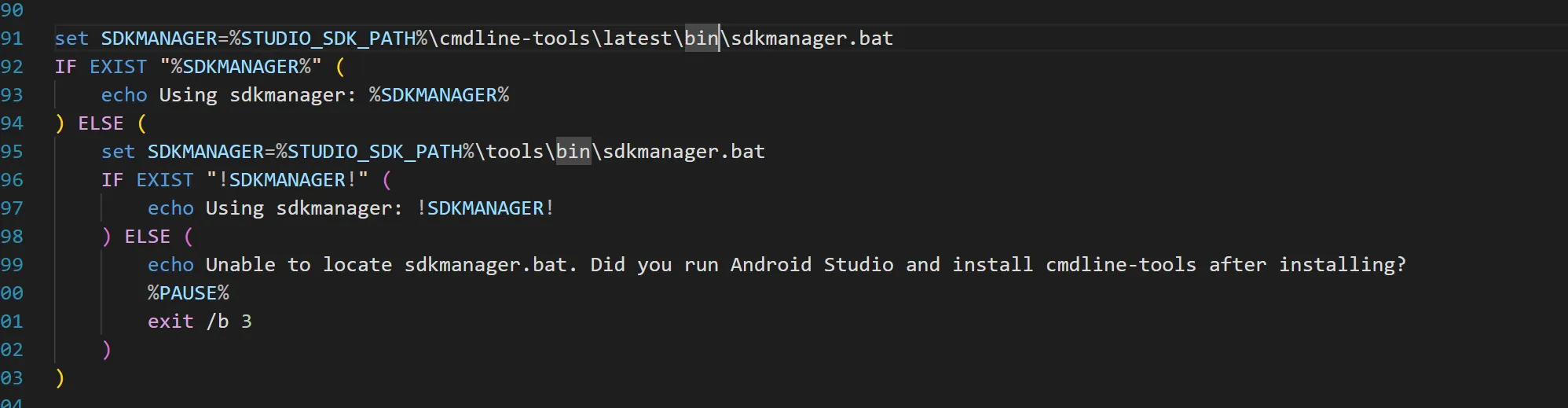Click 'Android Studio' text in the error message
Image resolution: width=1568 pixels, height=408 pixels.
click(812, 265)
